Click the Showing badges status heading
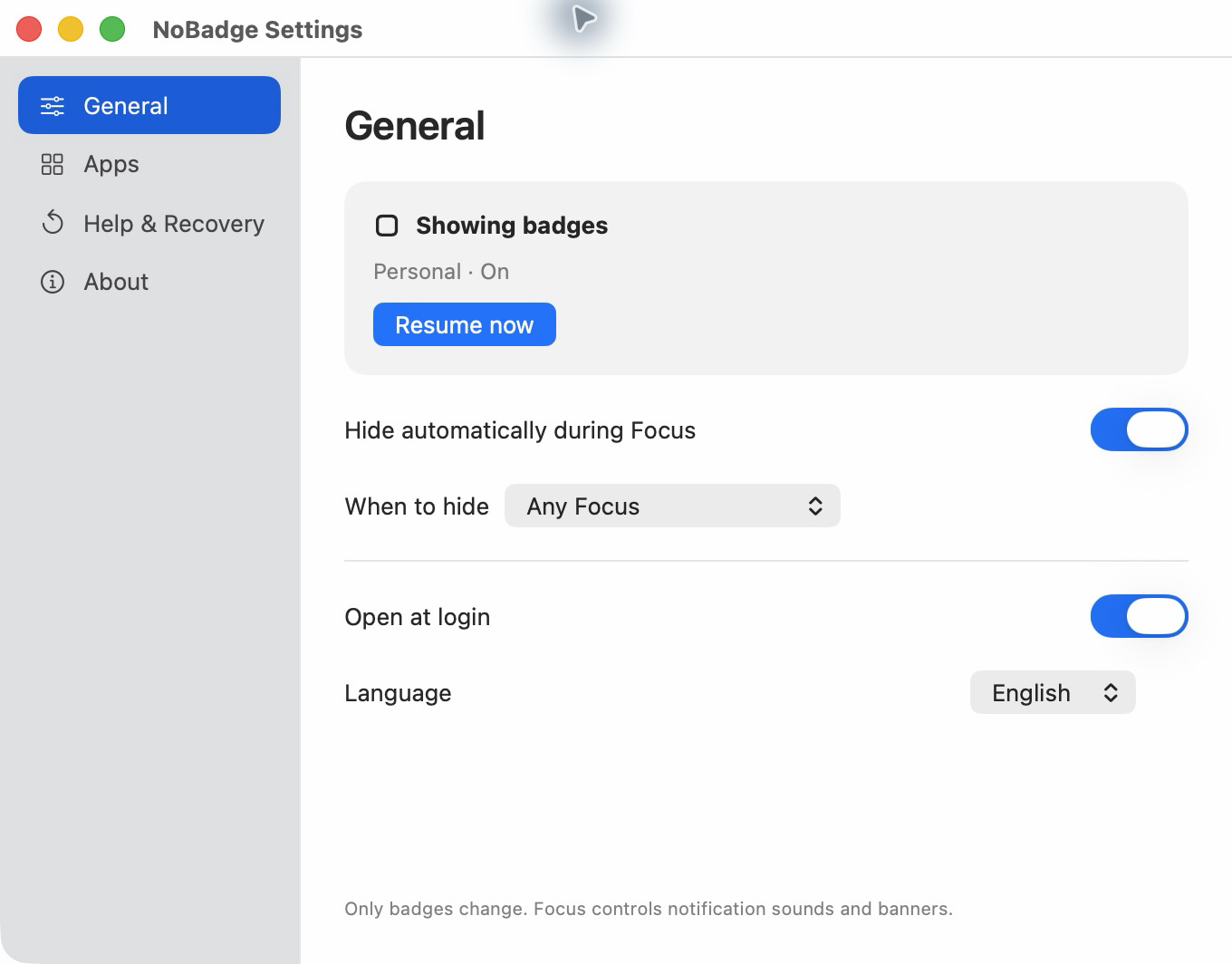Viewport: 1232px width, 964px height. (x=512, y=226)
